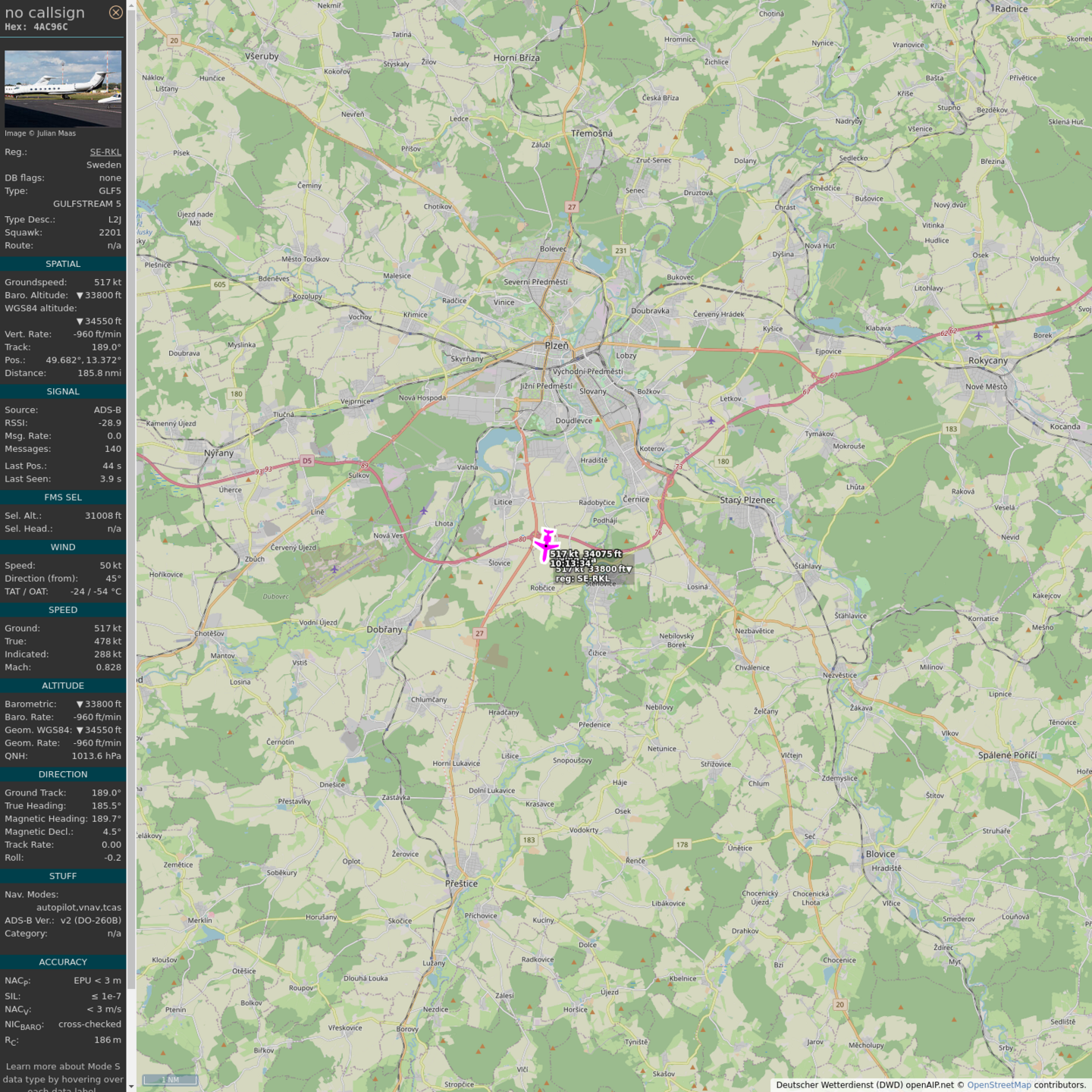Click the map scale bar indicator
Image resolution: width=1092 pixels, height=1092 pixels.
pyautogui.click(x=171, y=1080)
